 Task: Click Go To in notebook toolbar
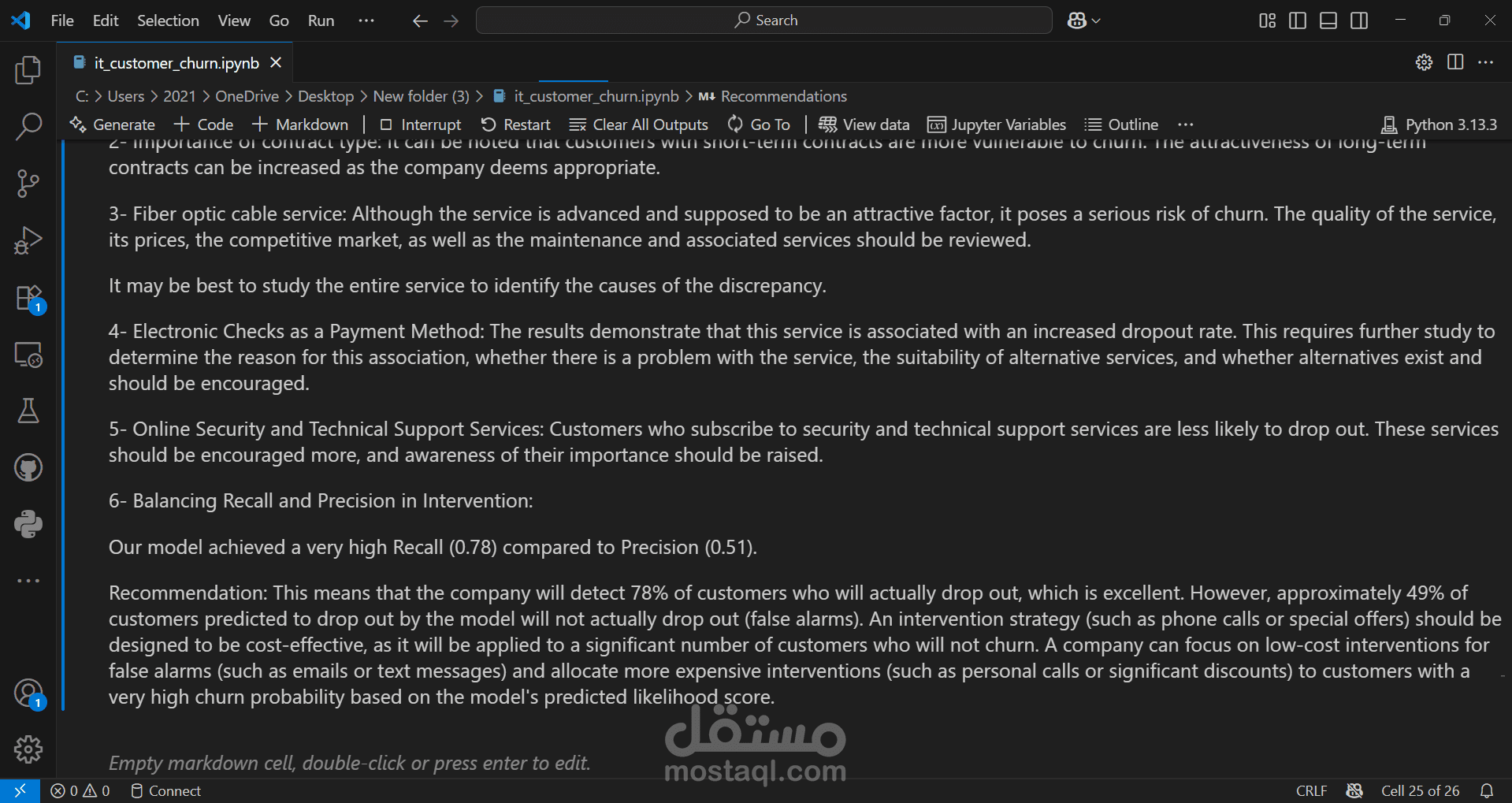759,125
